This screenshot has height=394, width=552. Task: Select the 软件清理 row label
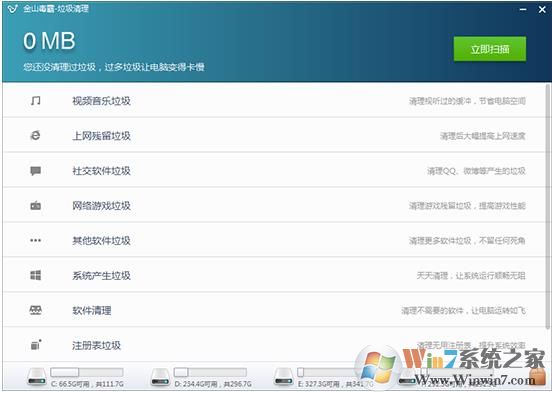[x=92, y=310]
